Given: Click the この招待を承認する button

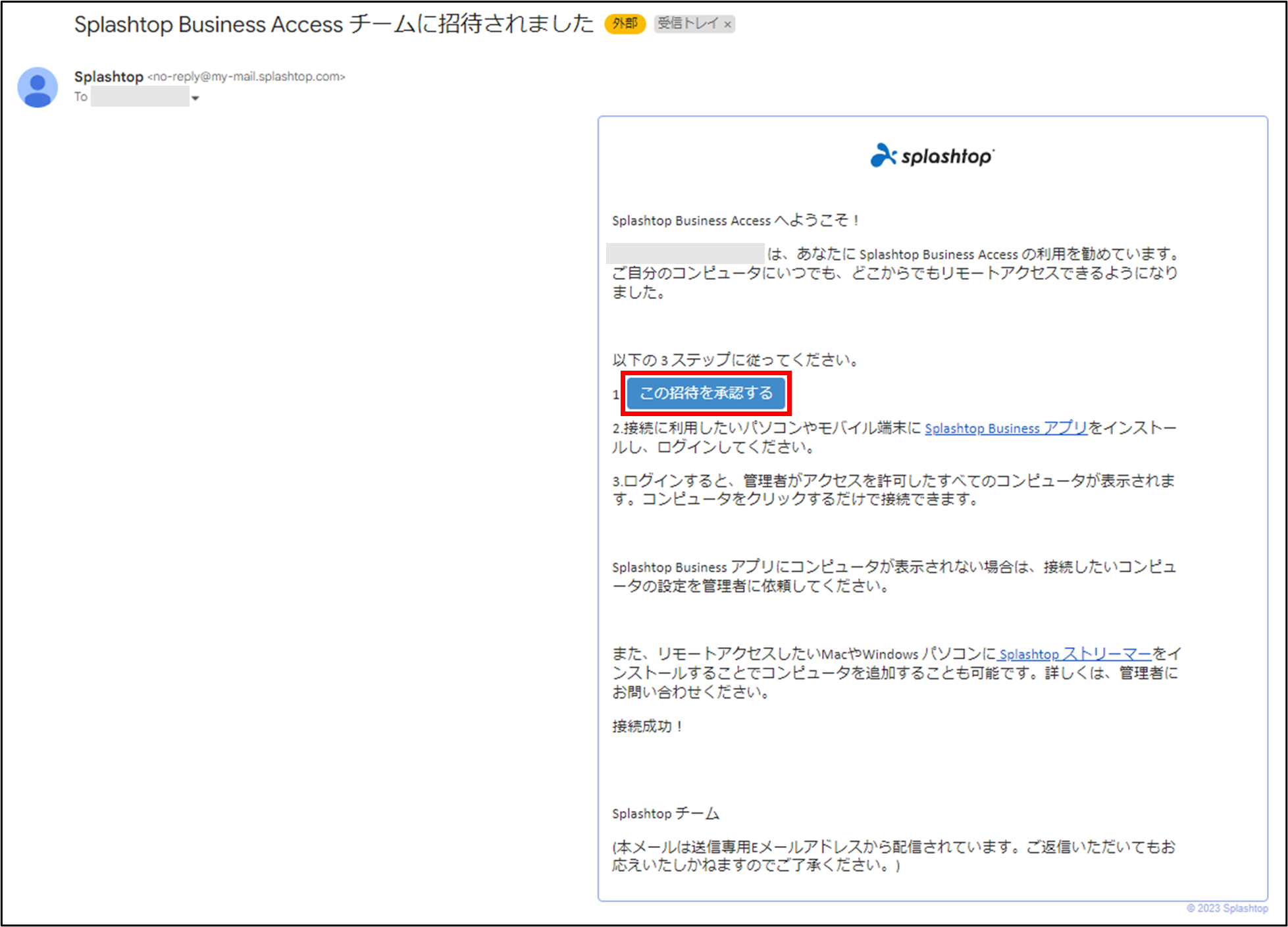Looking at the screenshot, I should (706, 393).
